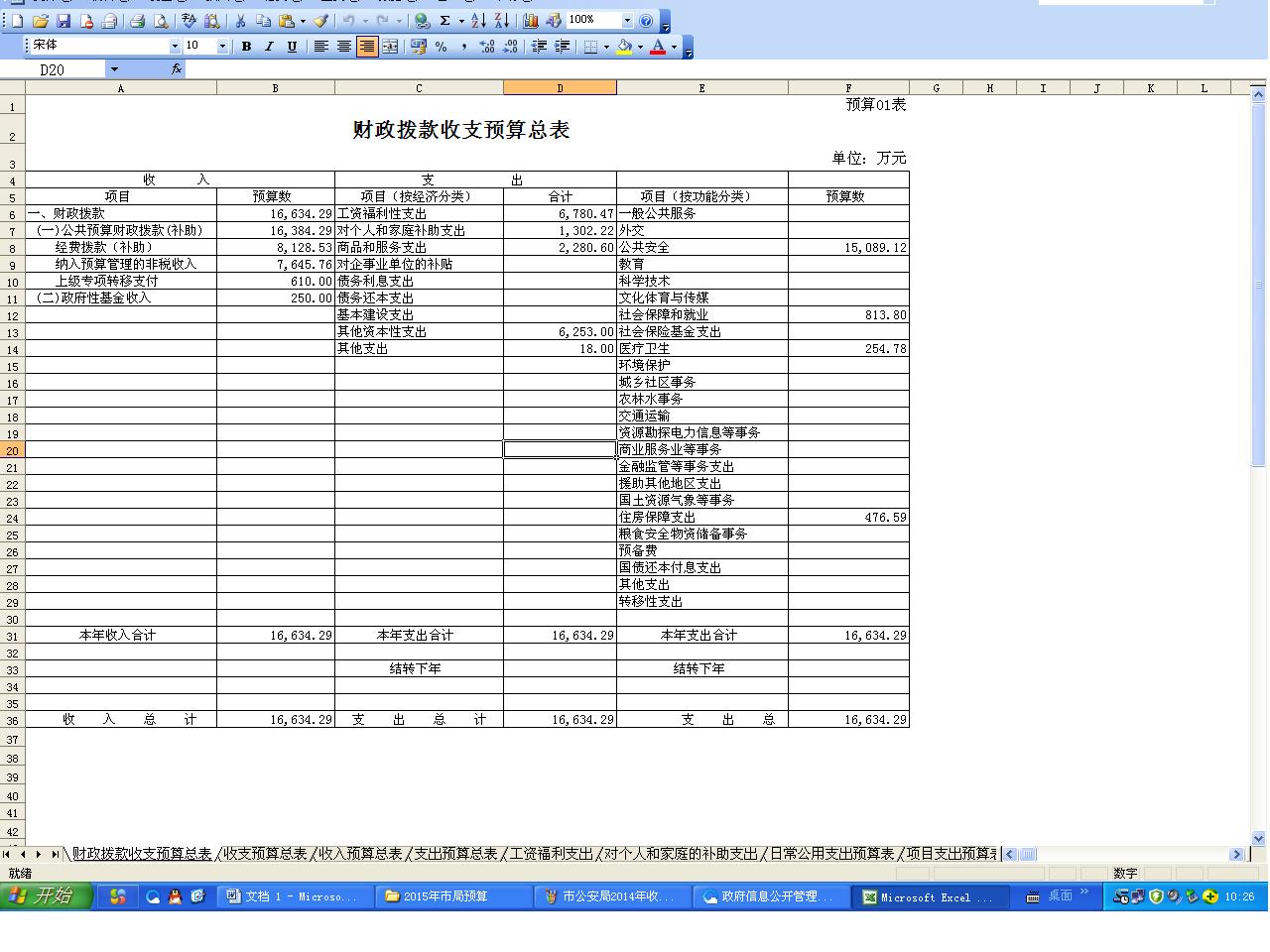Click the AutoSum sigma icon
This screenshot has height=952, width=1270.
[445, 21]
